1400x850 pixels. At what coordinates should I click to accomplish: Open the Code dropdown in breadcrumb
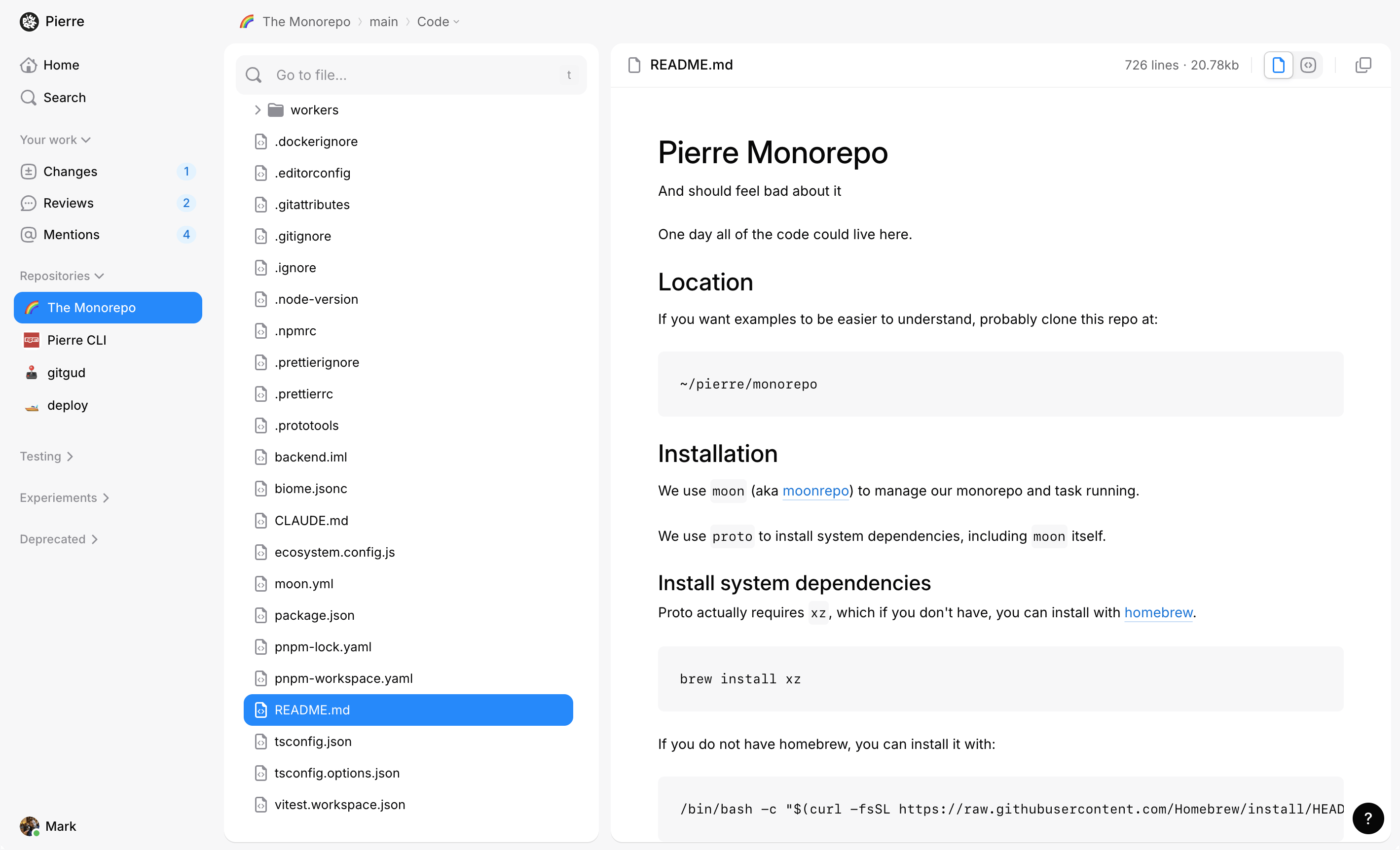pos(438,22)
